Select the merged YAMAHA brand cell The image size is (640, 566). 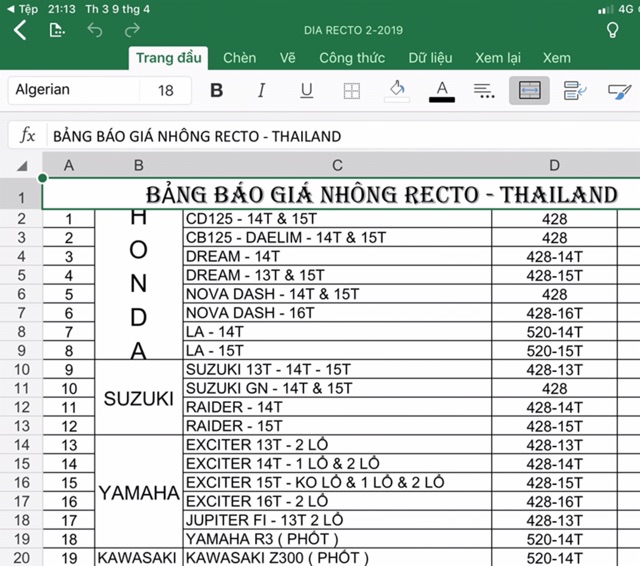pyautogui.click(x=139, y=492)
